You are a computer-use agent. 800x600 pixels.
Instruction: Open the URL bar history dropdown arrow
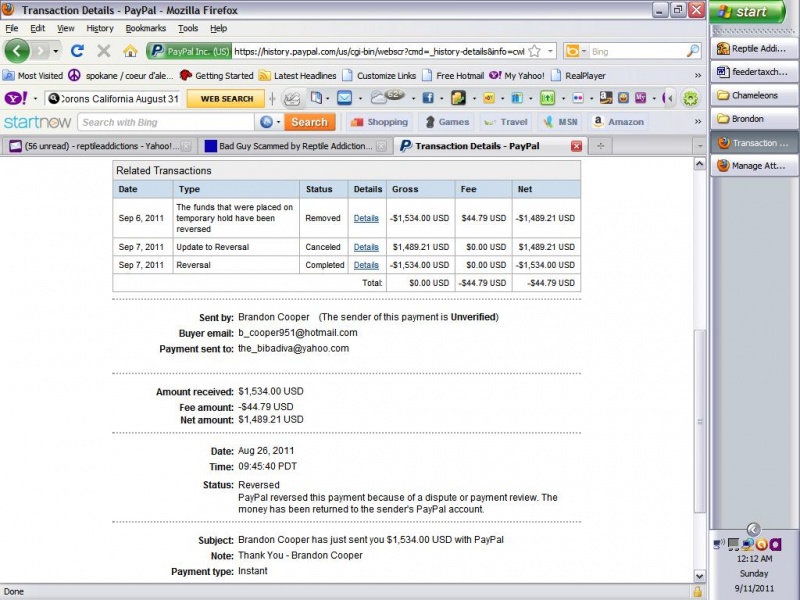[550, 51]
